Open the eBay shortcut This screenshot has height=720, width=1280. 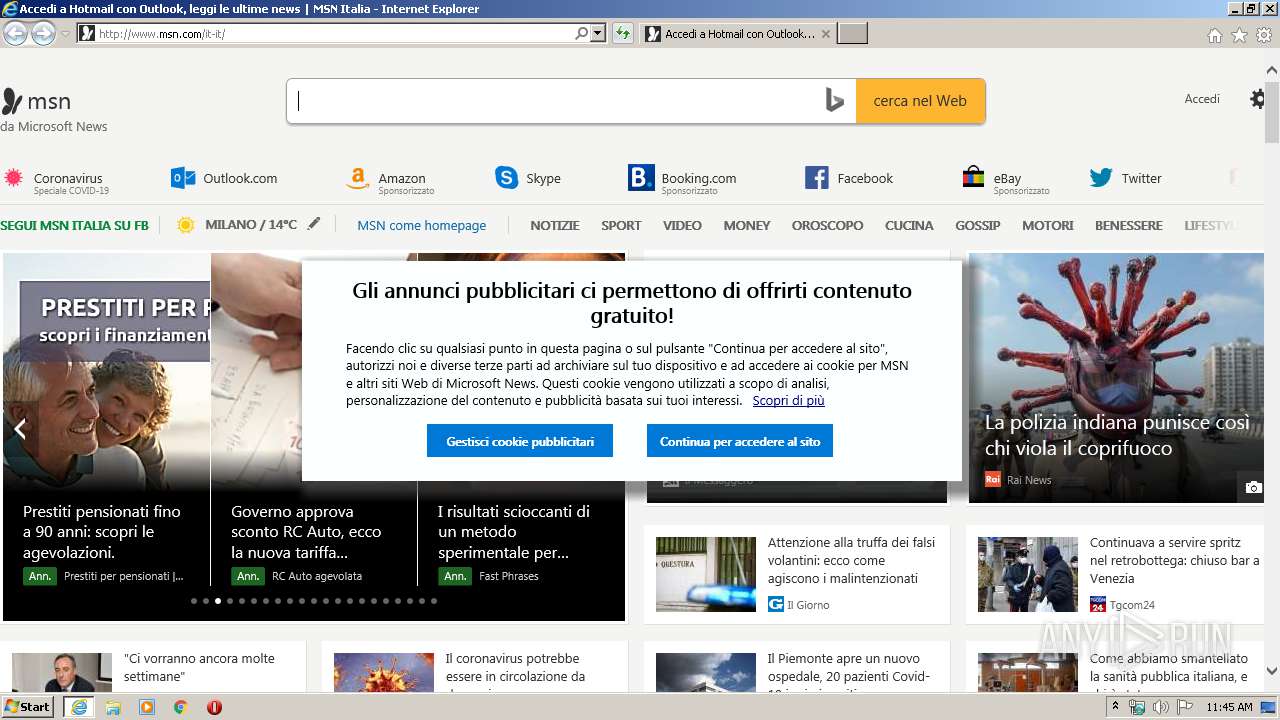[x=1006, y=180]
